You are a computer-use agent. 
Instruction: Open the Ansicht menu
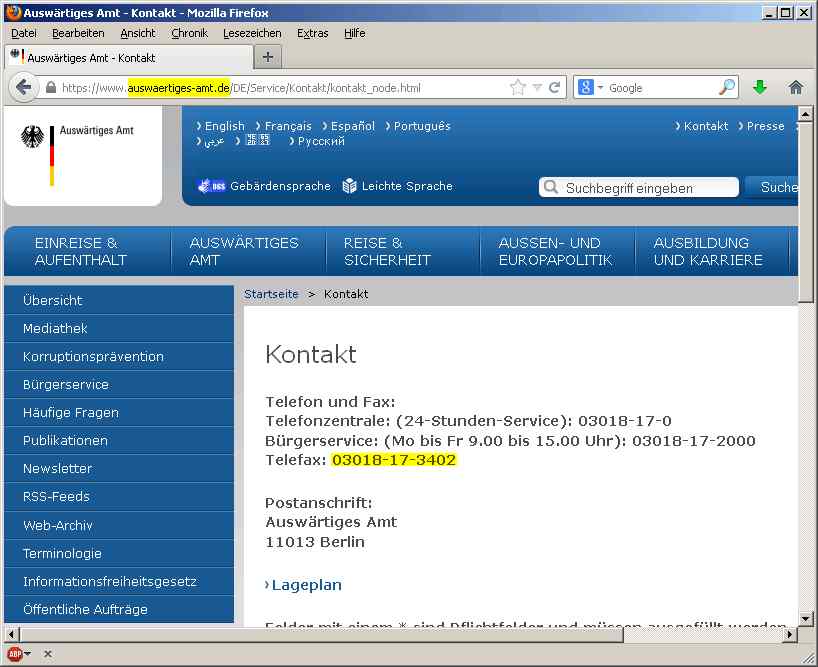pos(138,33)
